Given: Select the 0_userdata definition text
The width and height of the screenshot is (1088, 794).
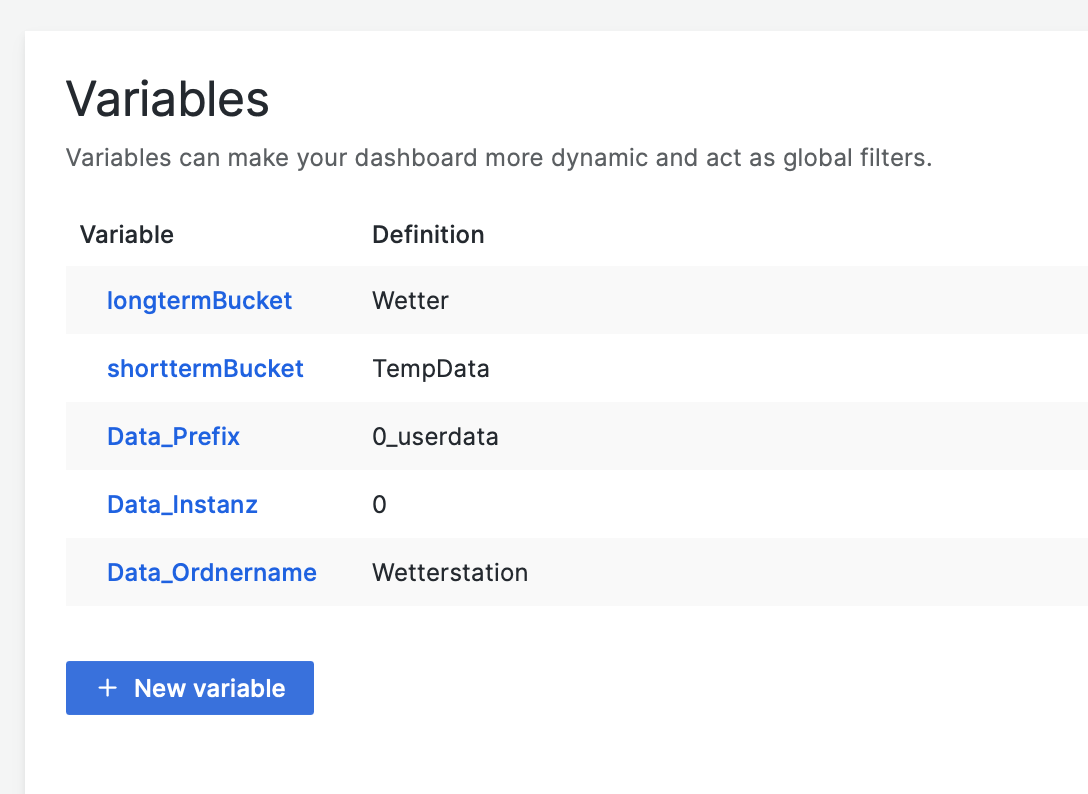Looking at the screenshot, I should tap(435, 436).
